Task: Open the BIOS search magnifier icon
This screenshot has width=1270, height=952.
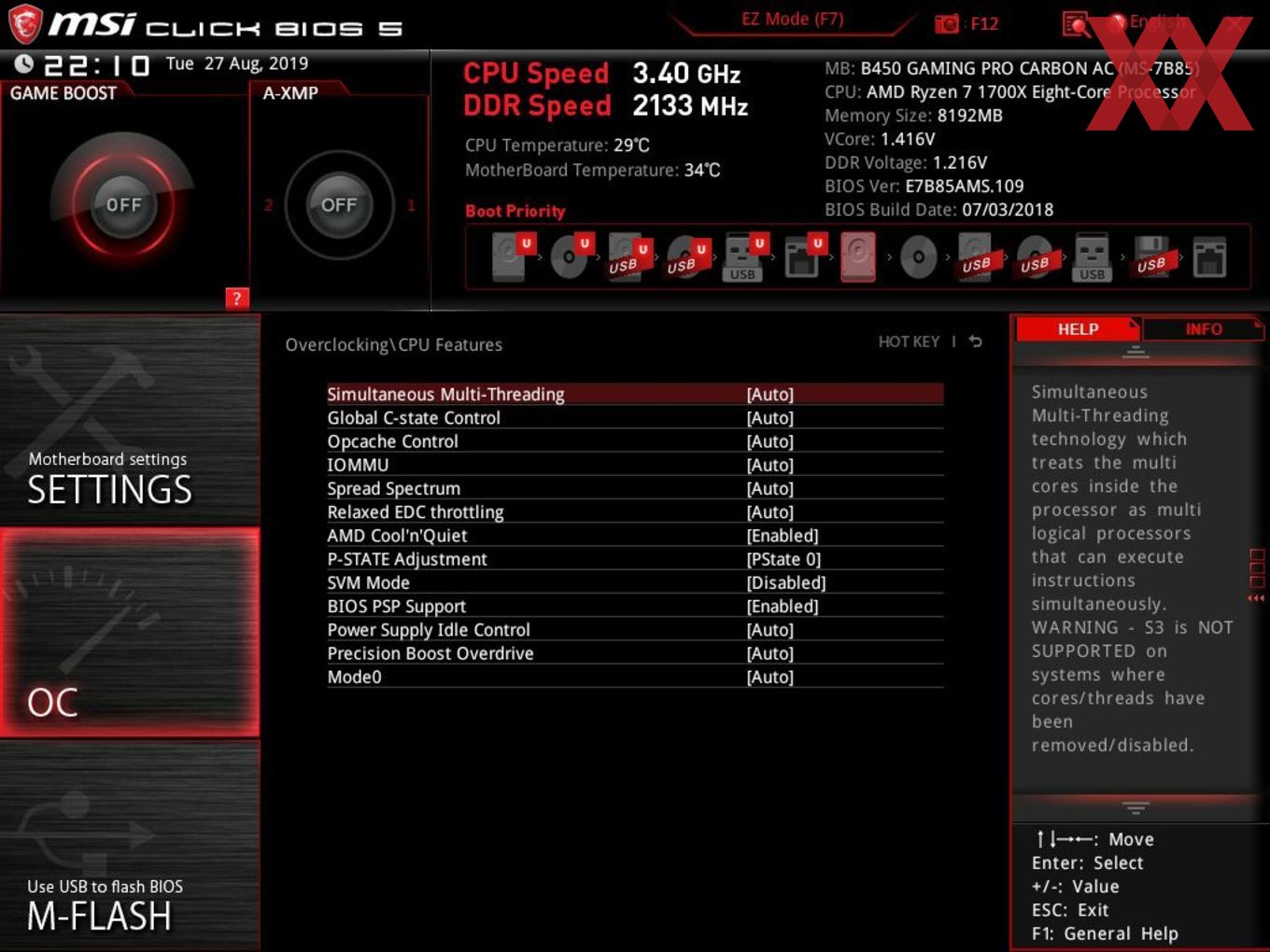Action: click(x=1076, y=23)
